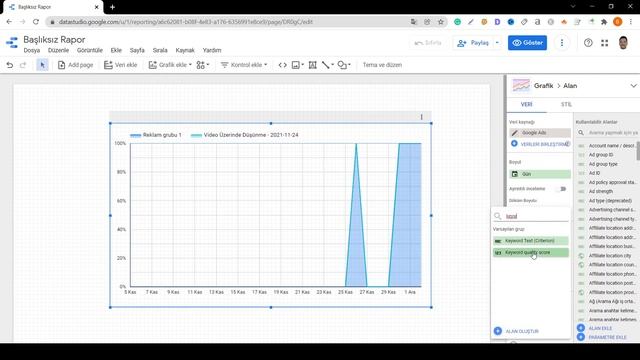The image size is (640, 360).
Task: Open Tema ve düzen panel
Action: [x=382, y=65]
